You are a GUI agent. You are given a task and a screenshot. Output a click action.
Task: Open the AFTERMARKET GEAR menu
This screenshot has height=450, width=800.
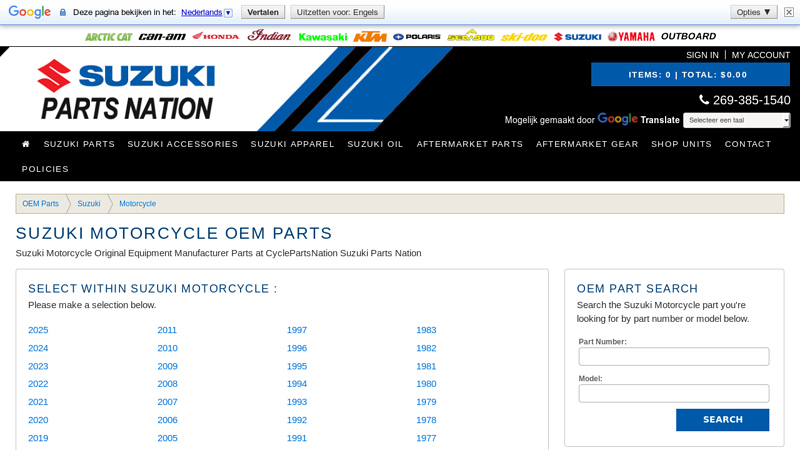pyautogui.click(x=587, y=144)
